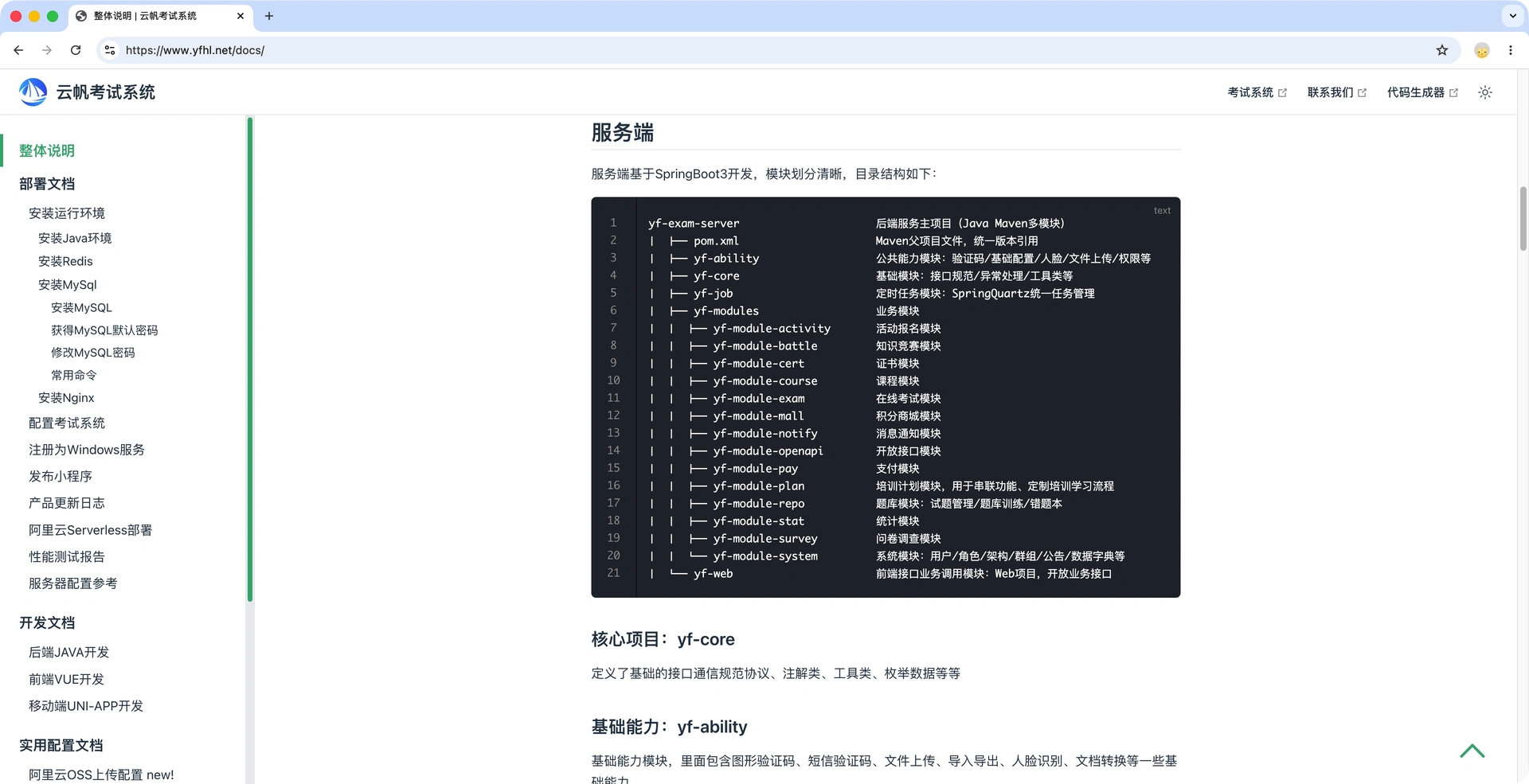Open site information icon in address bar
Viewport: 1529px width, 784px height.
(110, 50)
